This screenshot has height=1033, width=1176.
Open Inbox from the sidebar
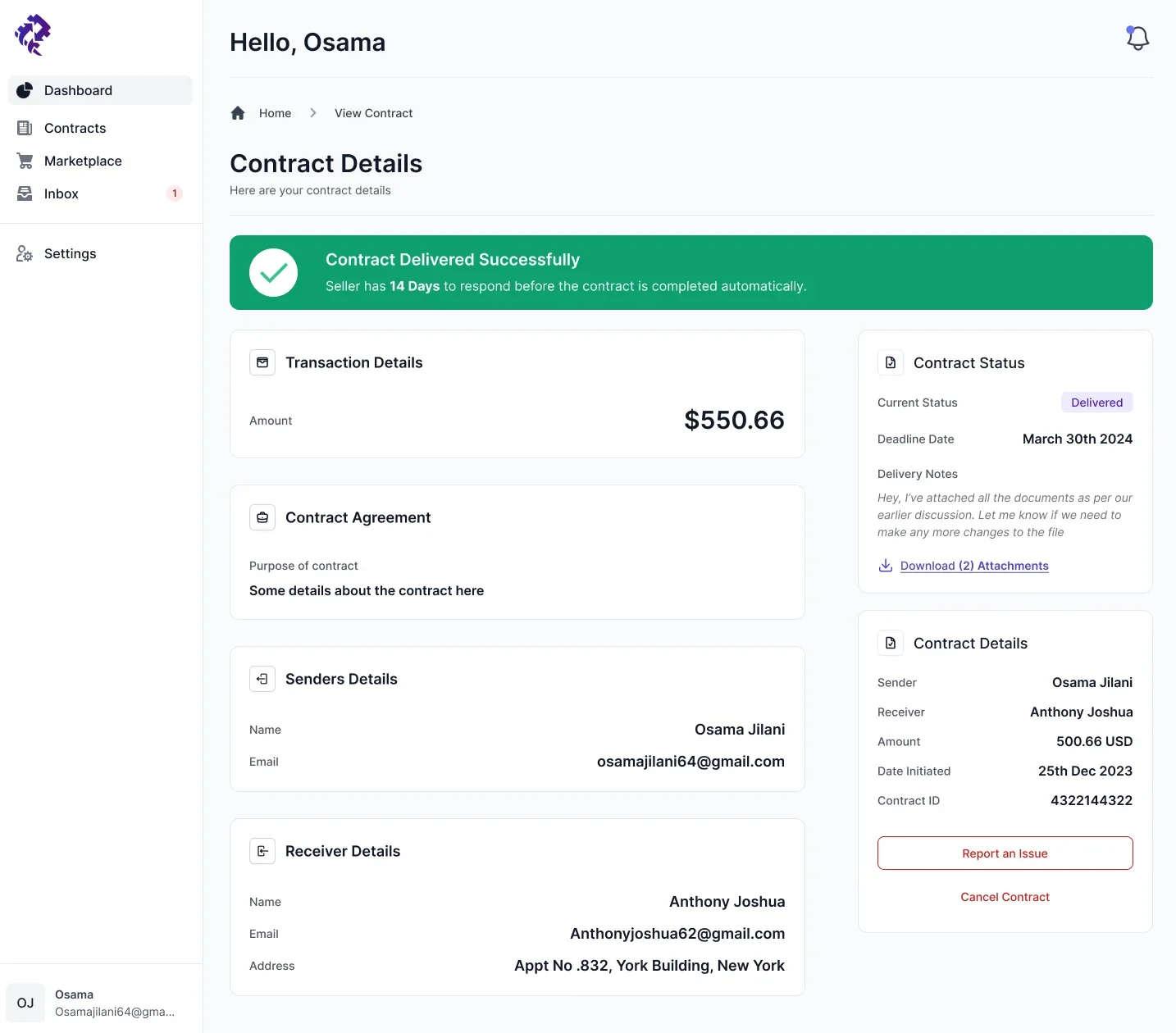click(x=100, y=193)
